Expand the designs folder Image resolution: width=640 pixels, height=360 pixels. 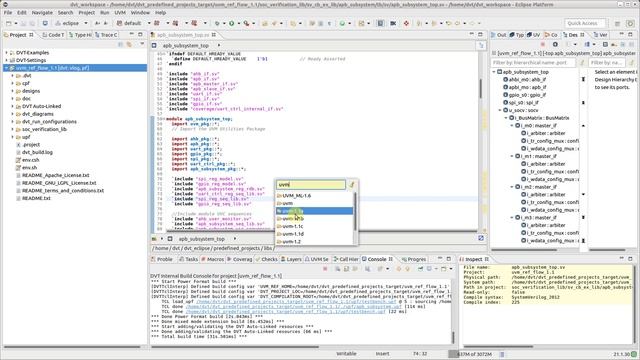pos(13,91)
